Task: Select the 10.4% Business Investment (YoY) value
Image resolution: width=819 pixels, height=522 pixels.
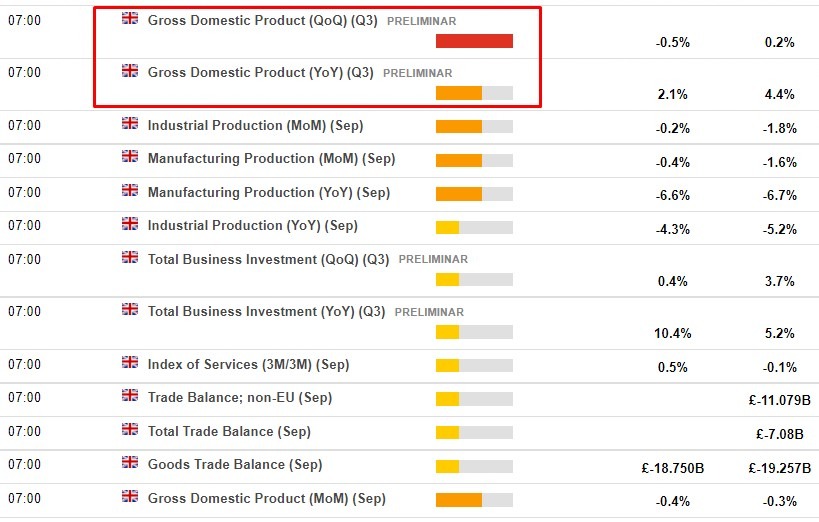Action: coord(673,333)
